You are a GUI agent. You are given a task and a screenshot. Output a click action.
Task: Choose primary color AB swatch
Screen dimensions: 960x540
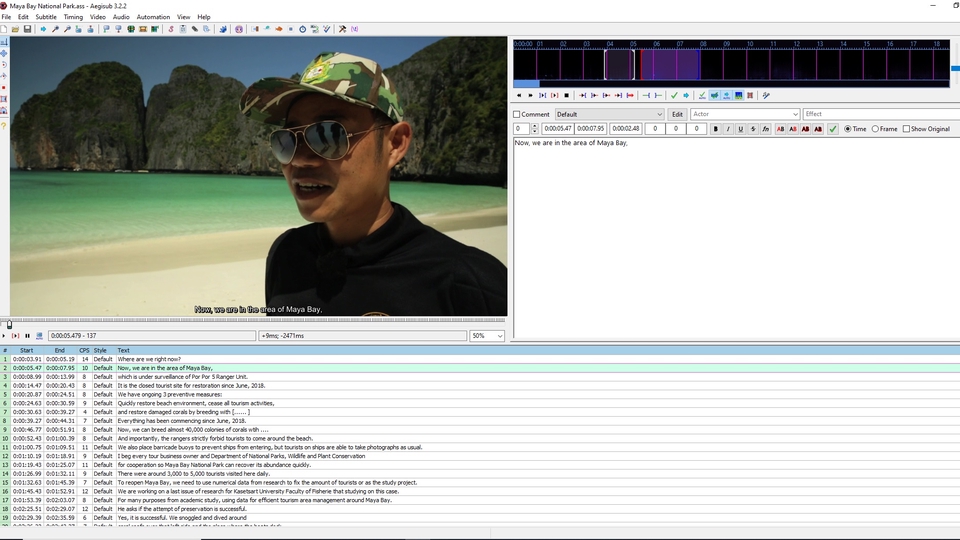(780, 129)
